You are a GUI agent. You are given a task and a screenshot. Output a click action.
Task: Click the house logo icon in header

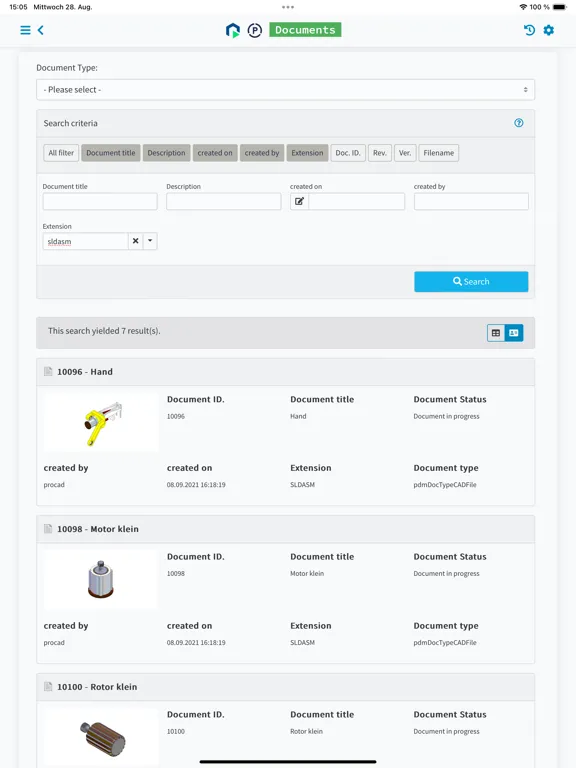233,30
